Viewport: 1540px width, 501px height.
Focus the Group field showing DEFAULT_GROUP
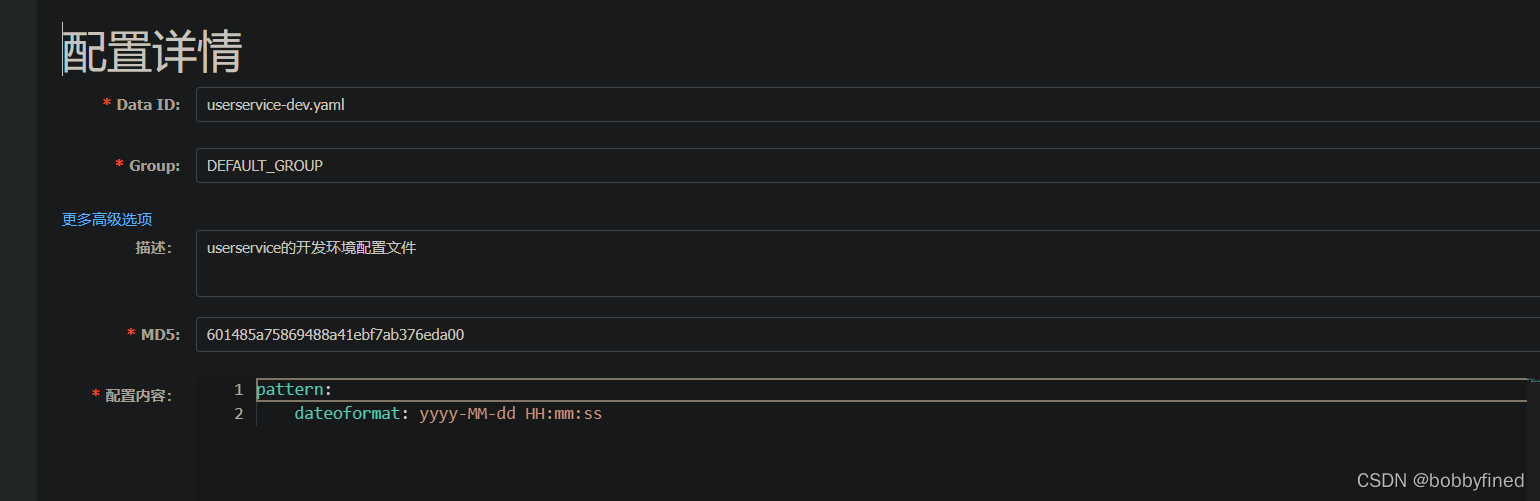[x=868, y=166]
